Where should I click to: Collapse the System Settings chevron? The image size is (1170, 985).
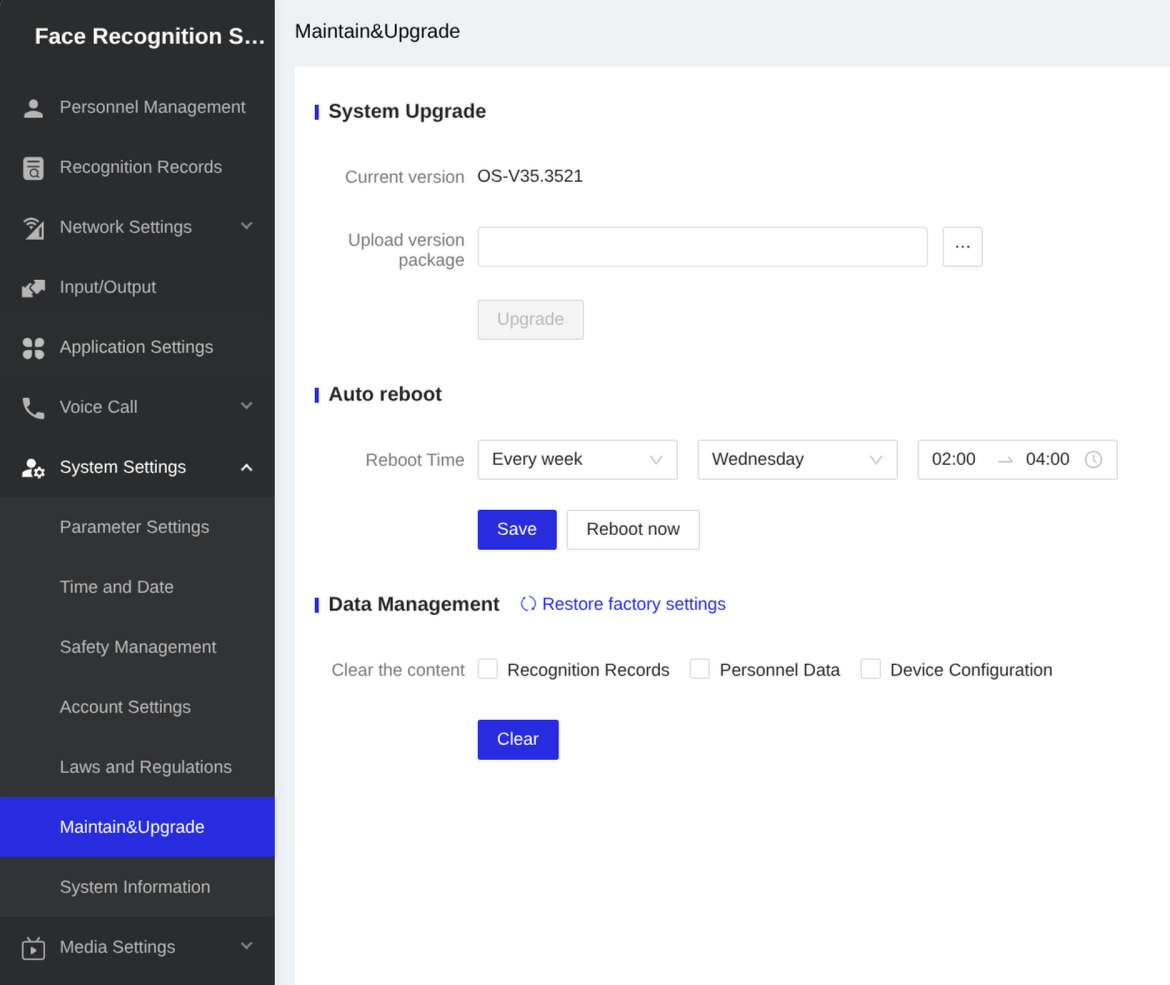[246, 467]
